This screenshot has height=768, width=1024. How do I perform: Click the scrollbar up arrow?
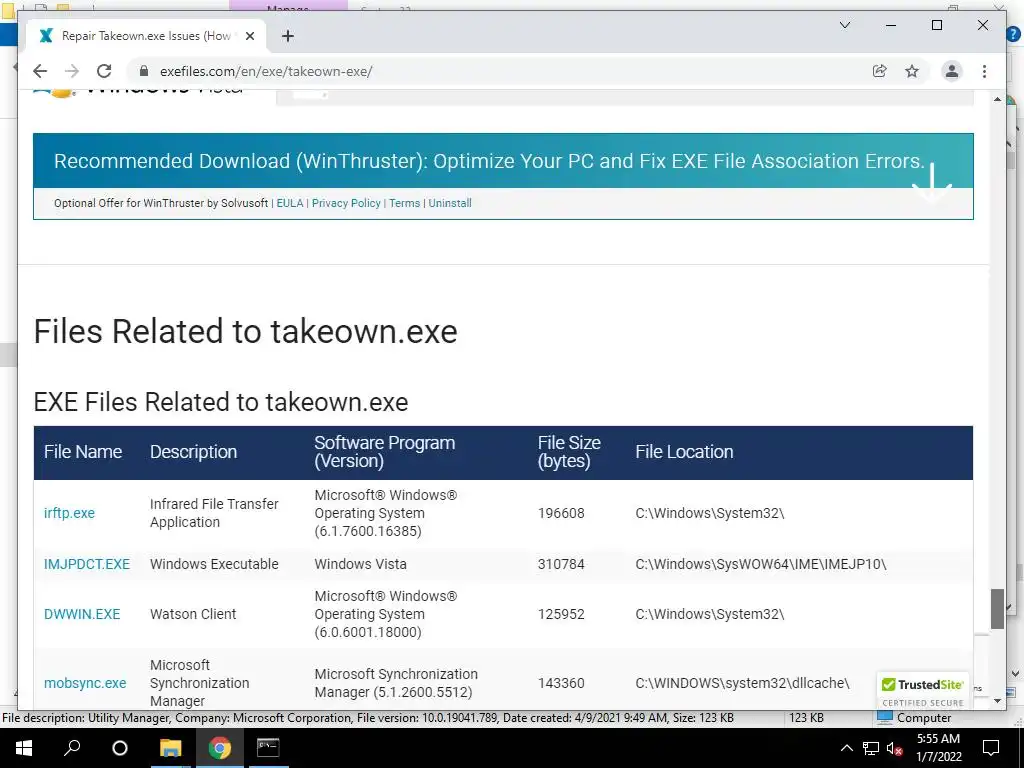(997, 99)
